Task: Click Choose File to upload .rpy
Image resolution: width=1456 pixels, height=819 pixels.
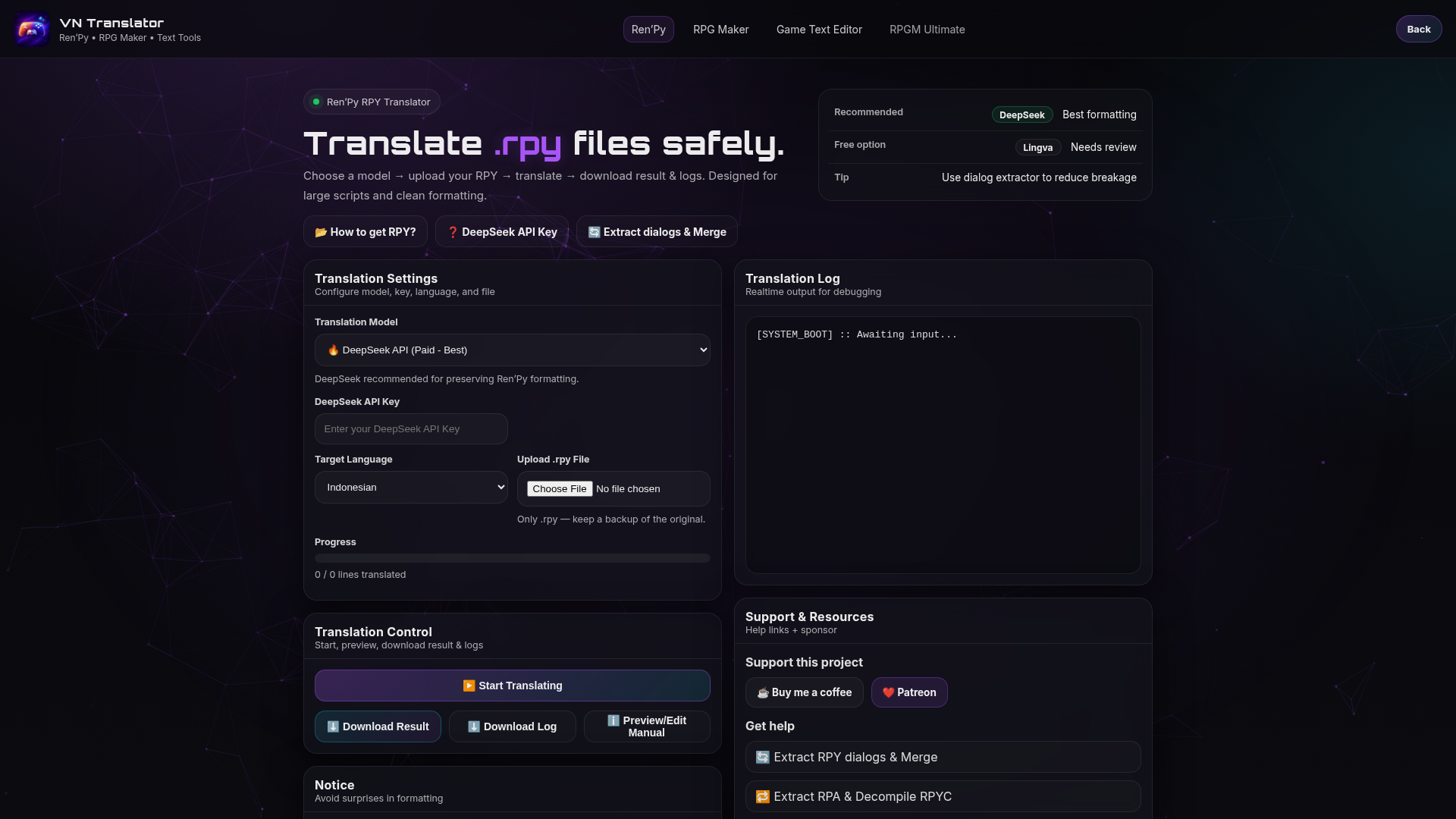Action: [x=560, y=489]
